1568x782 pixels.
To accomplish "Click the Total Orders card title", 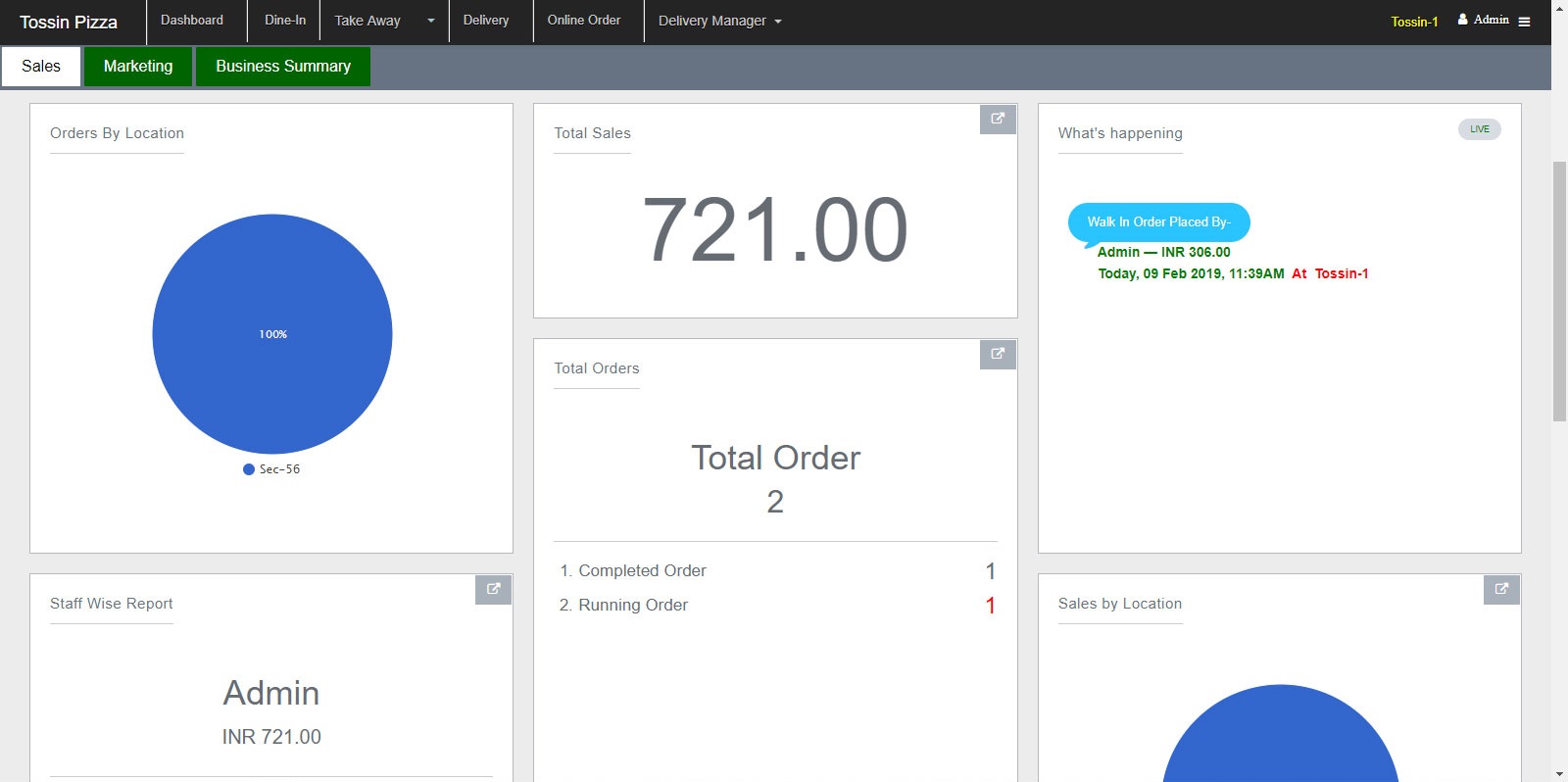I will coord(597,368).
